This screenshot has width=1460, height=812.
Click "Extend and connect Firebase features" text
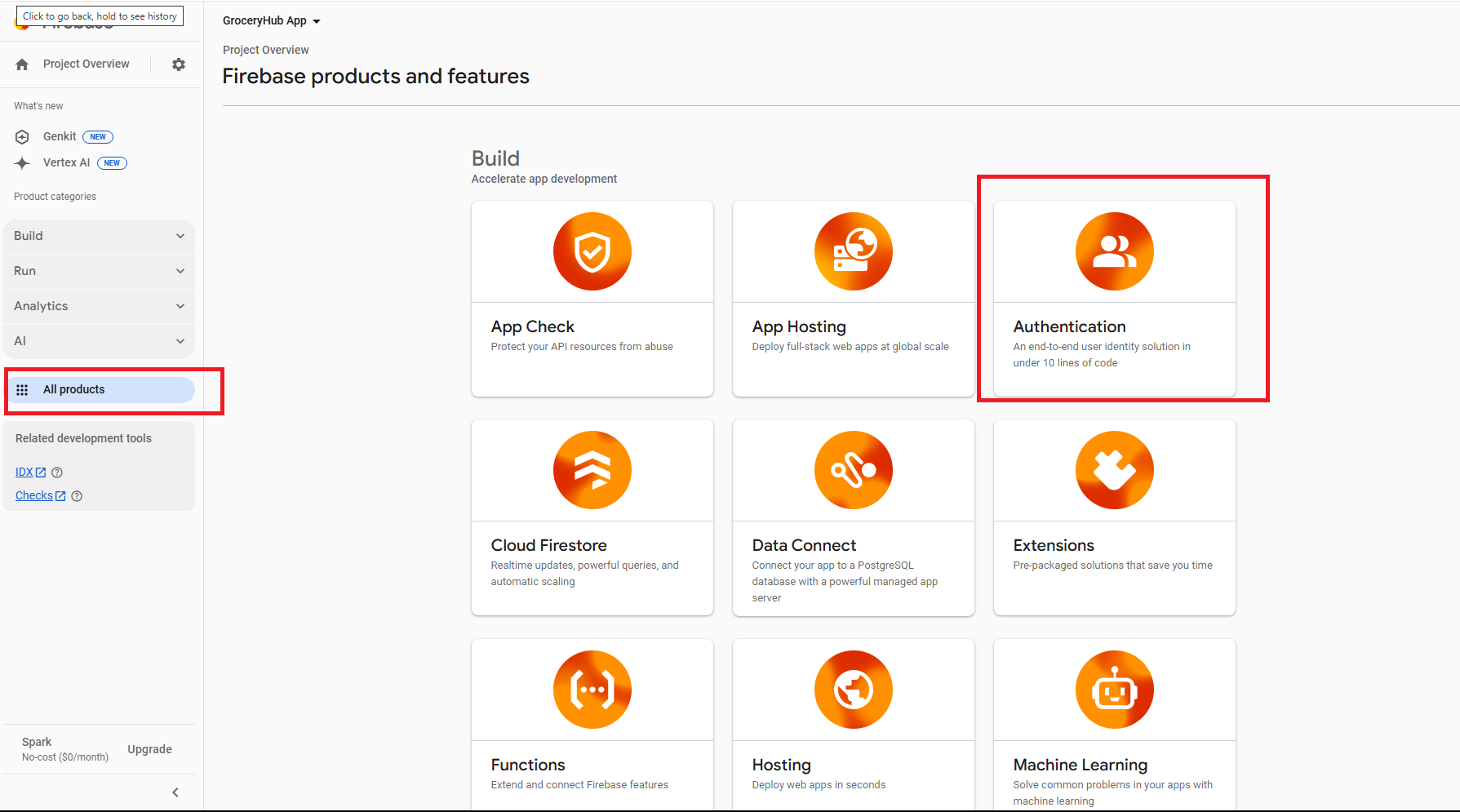point(579,785)
